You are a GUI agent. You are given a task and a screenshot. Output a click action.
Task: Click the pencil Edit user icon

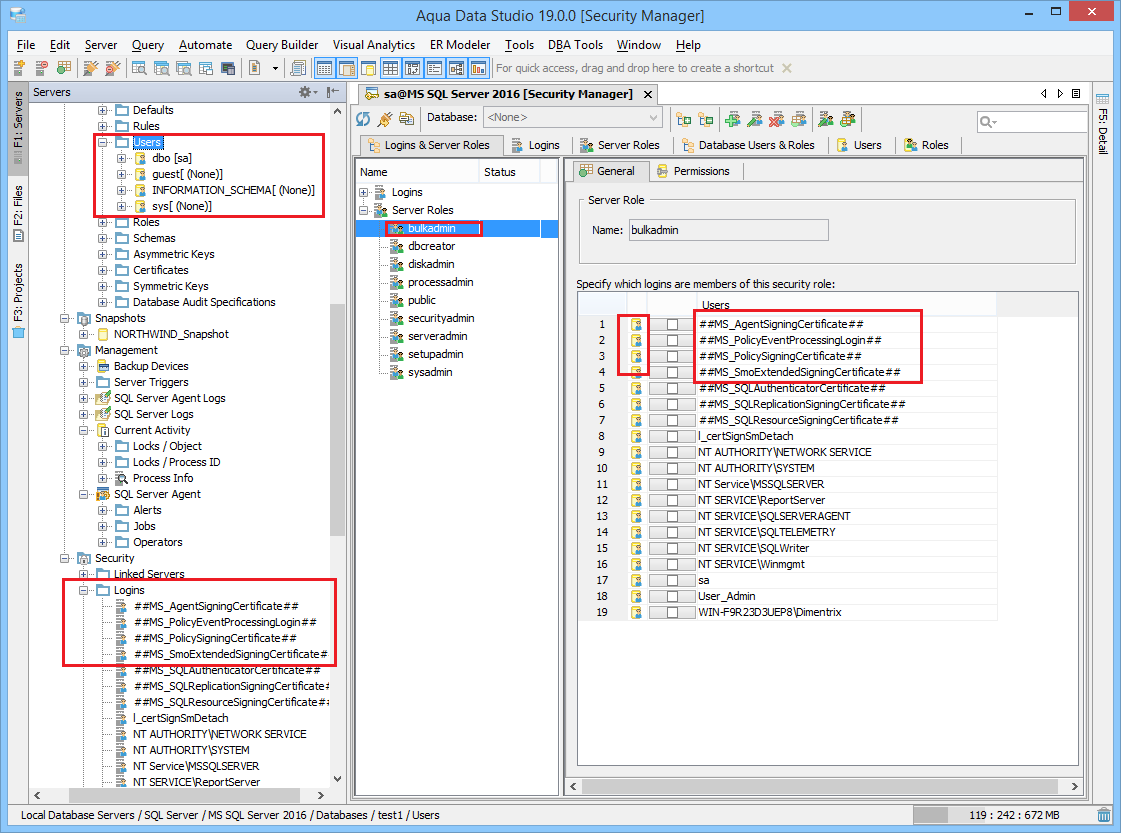[755, 119]
